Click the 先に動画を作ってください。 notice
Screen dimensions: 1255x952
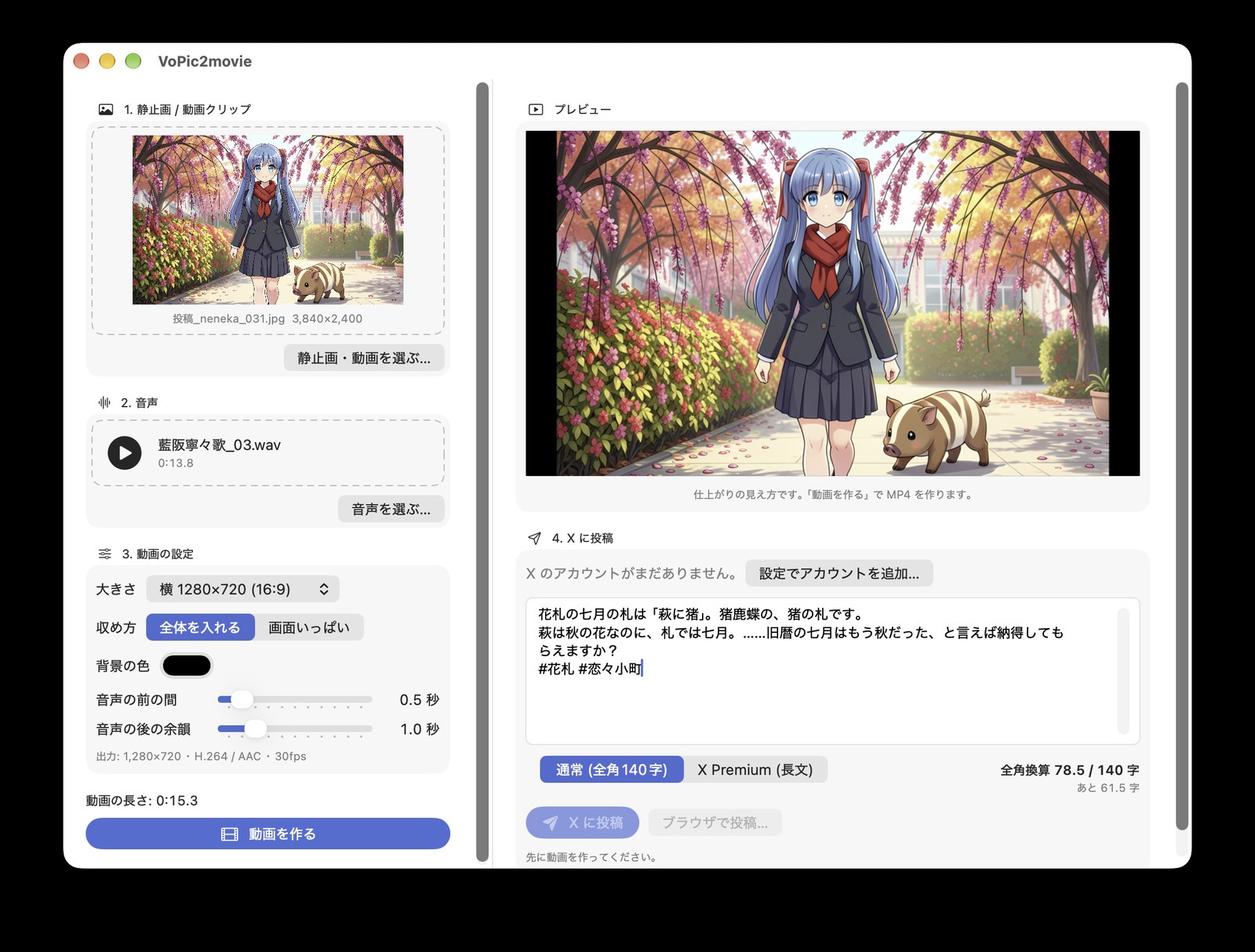pos(592,857)
